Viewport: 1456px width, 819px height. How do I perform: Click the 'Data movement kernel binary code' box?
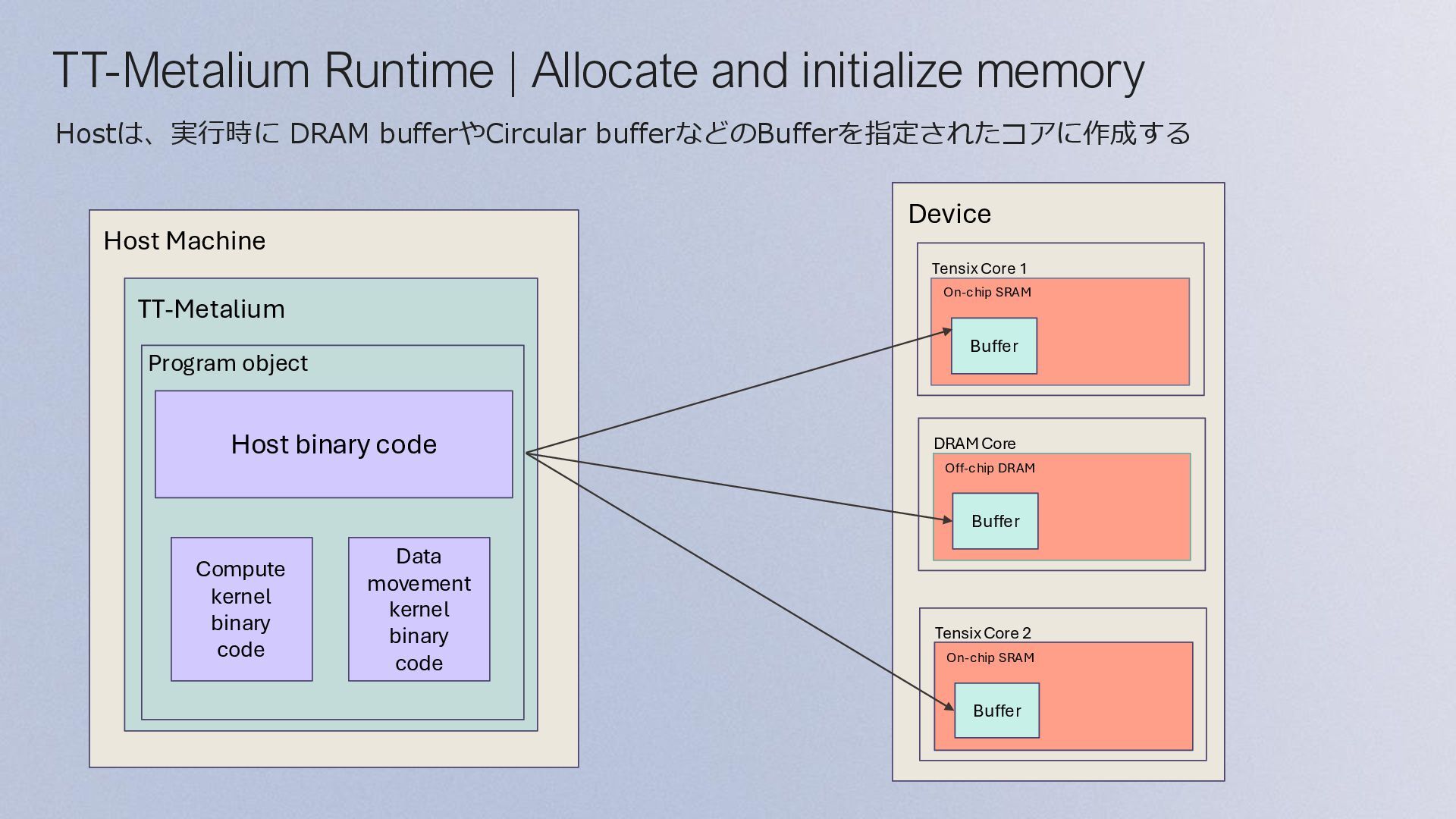(x=419, y=610)
